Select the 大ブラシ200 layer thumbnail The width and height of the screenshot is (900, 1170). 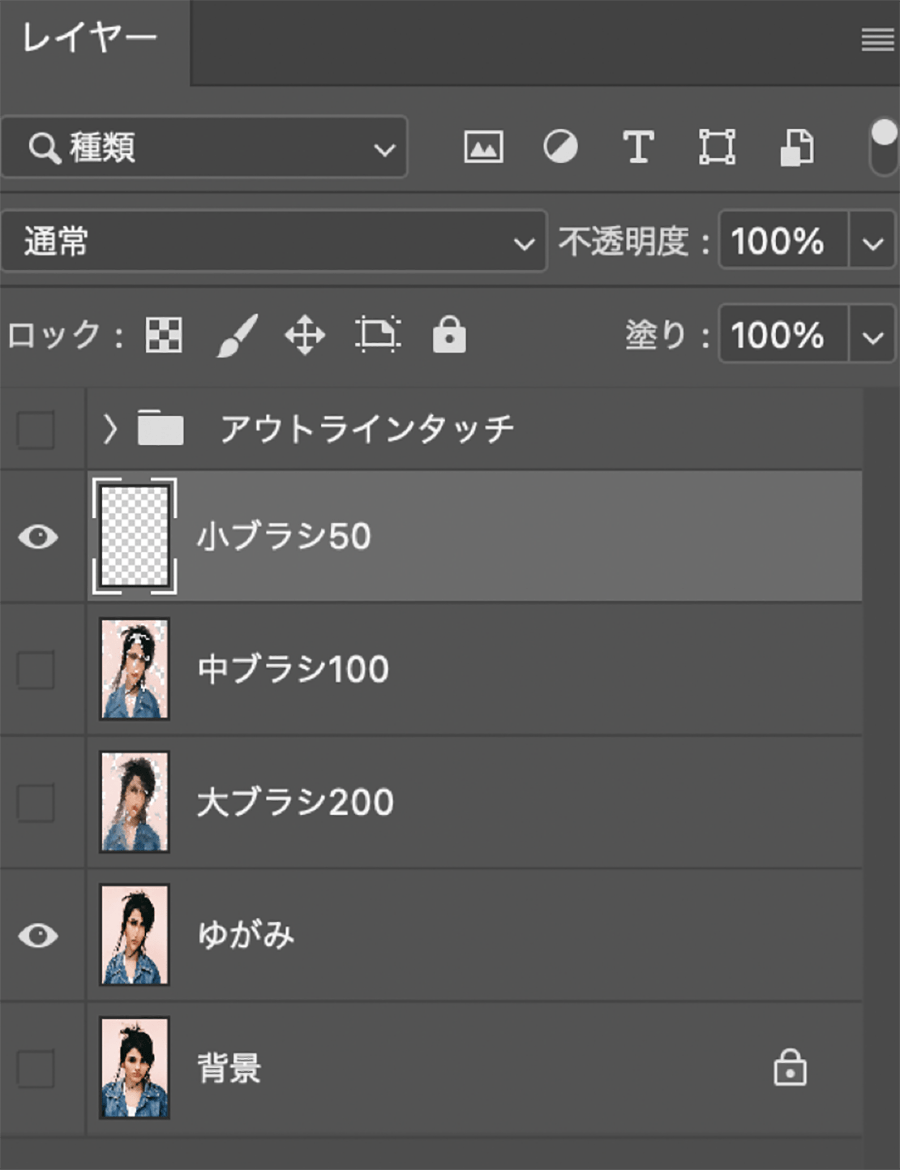pos(134,802)
